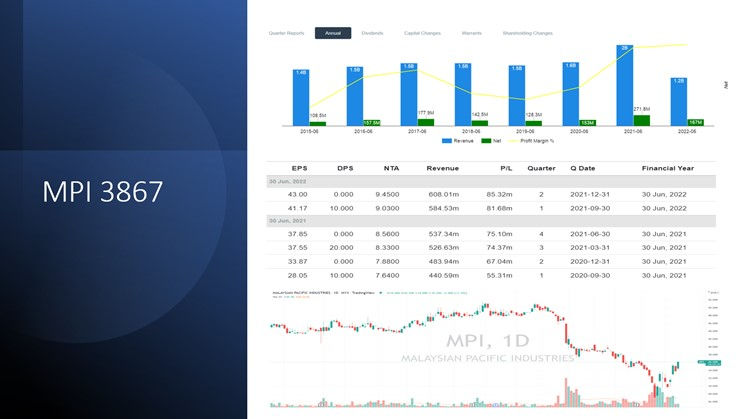This screenshot has width=752, height=419.
Task: Click the 2020-06 axis label
Action: pos(579,131)
